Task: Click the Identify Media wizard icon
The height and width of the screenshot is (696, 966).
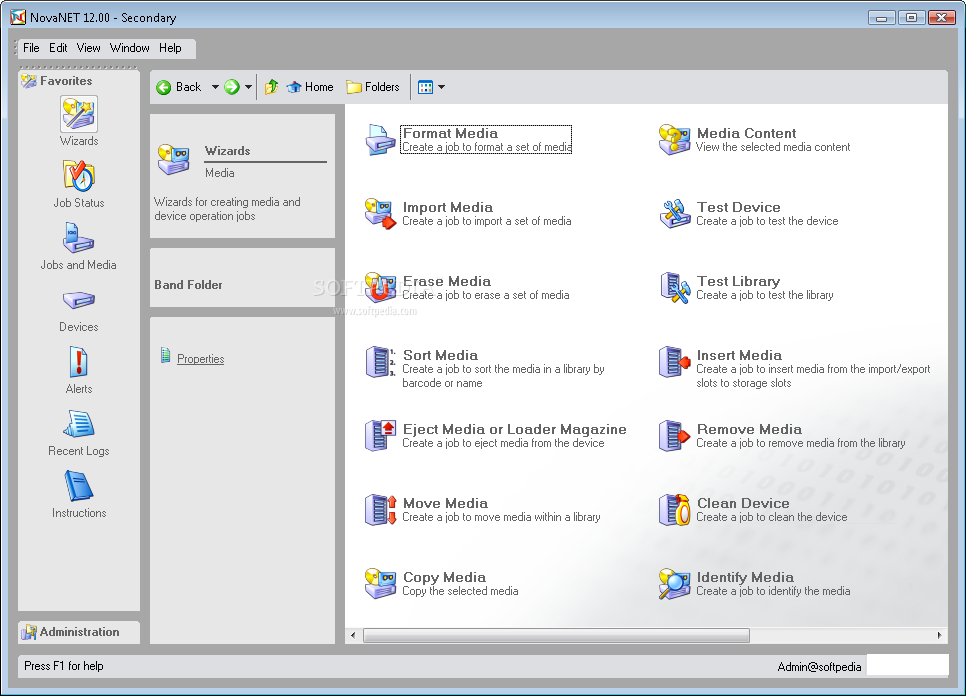Action: click(674, 583)
